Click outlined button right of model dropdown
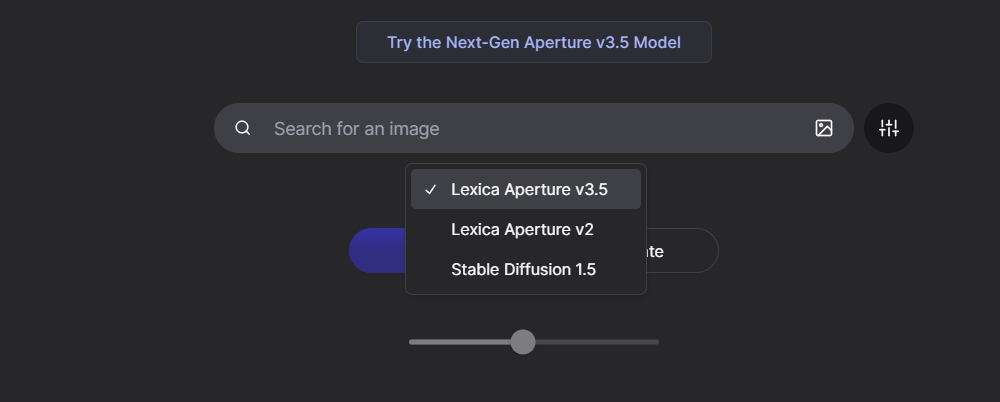This screenshot has width=1000, height=402. (682, 251)
